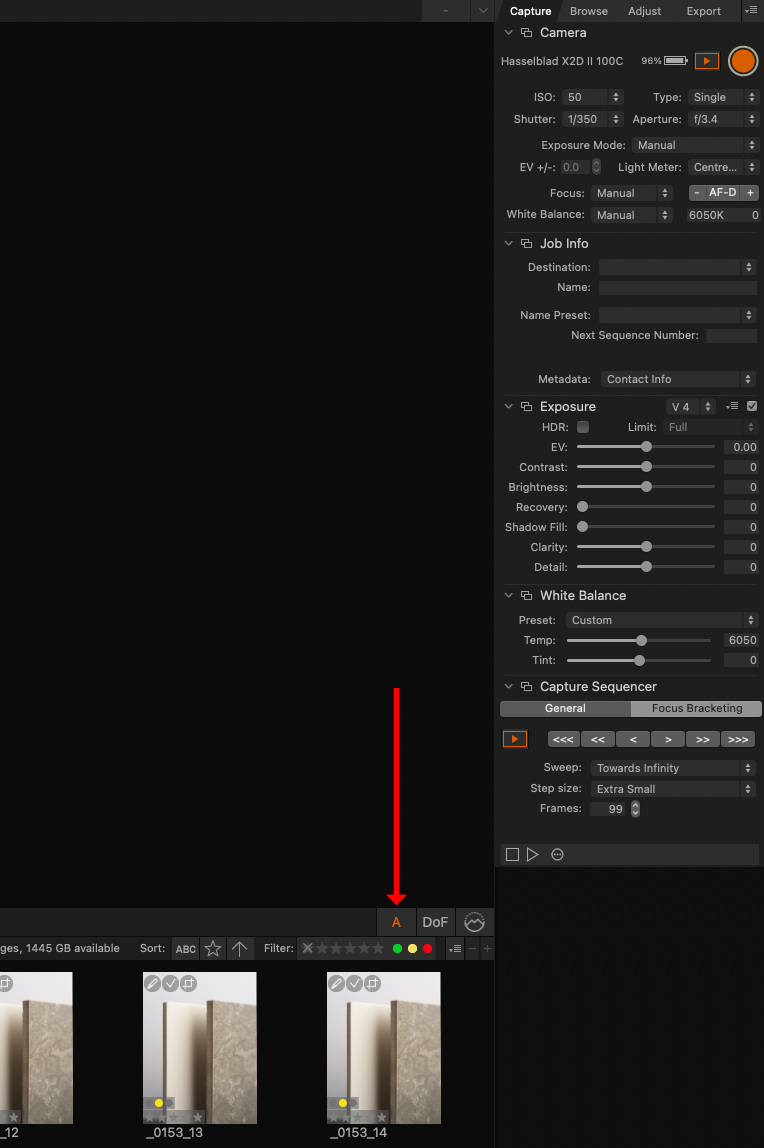Click the live view icon in Capture Sequencer
Screen dimensions: 764x1148
click(515, 739)
